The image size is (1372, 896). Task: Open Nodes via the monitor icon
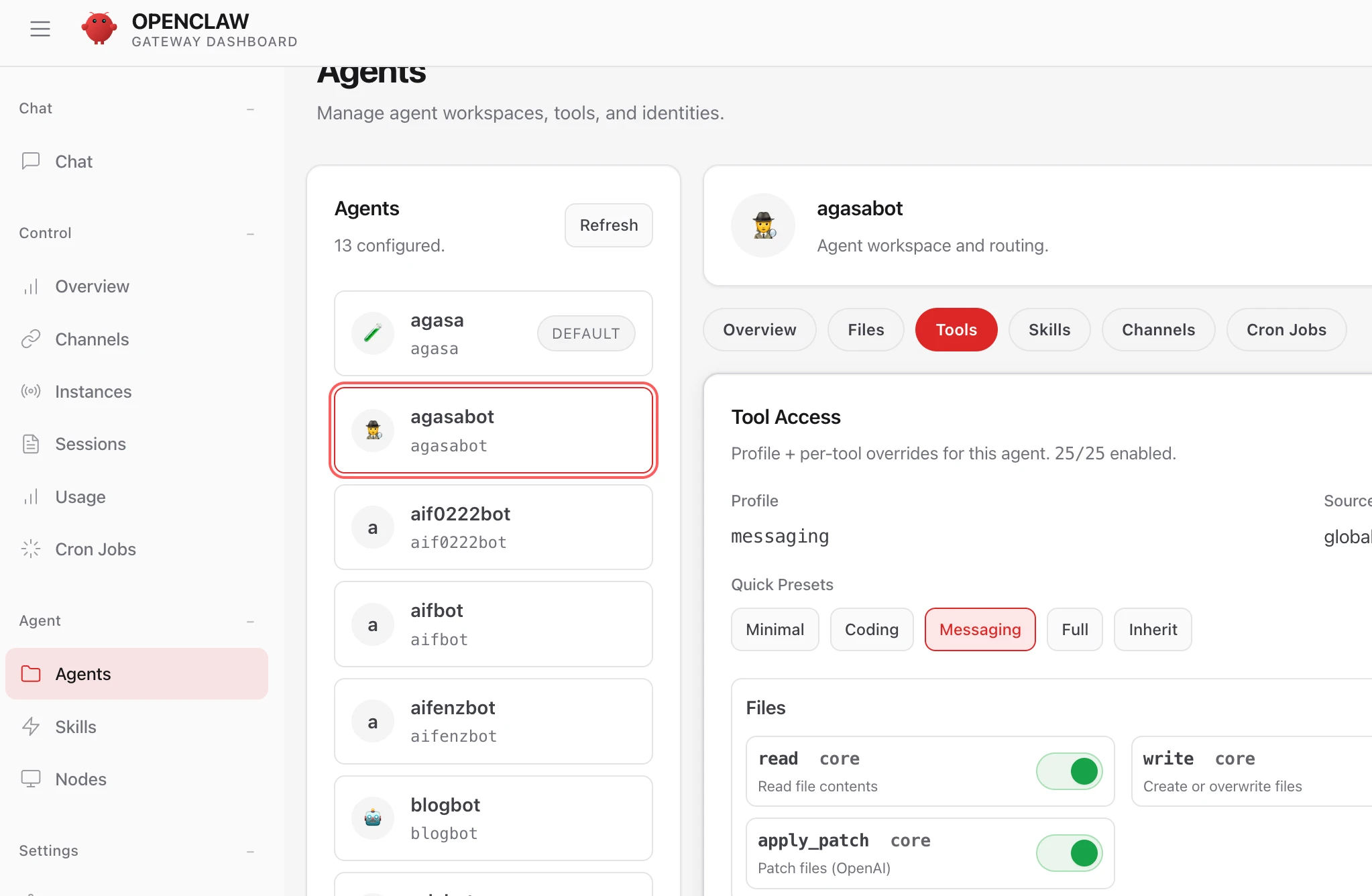coord(31,779)
